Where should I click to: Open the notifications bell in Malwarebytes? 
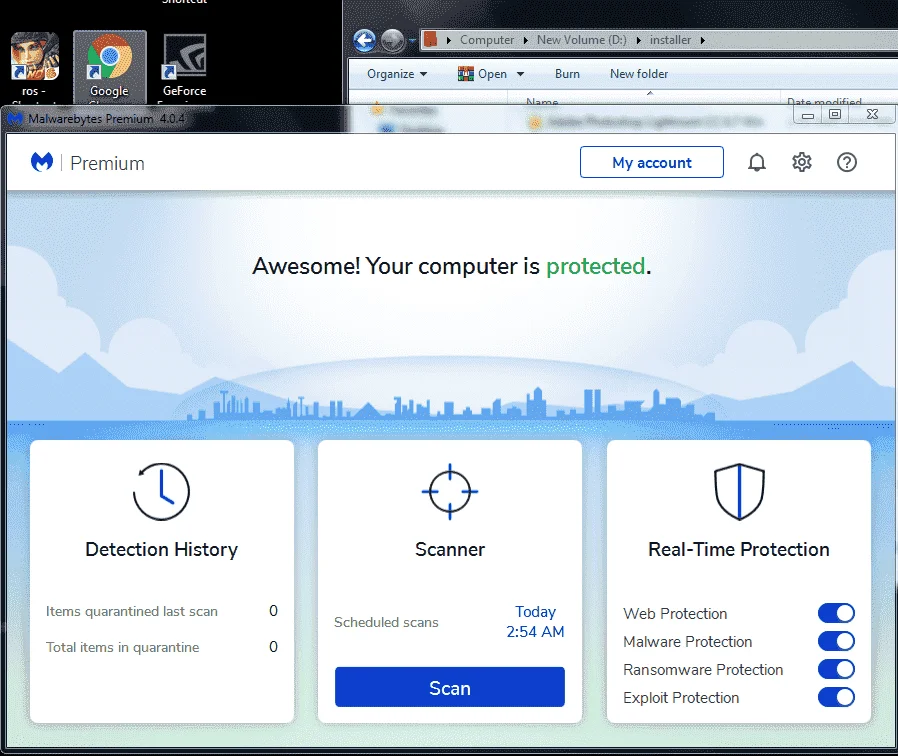point(757,163)
